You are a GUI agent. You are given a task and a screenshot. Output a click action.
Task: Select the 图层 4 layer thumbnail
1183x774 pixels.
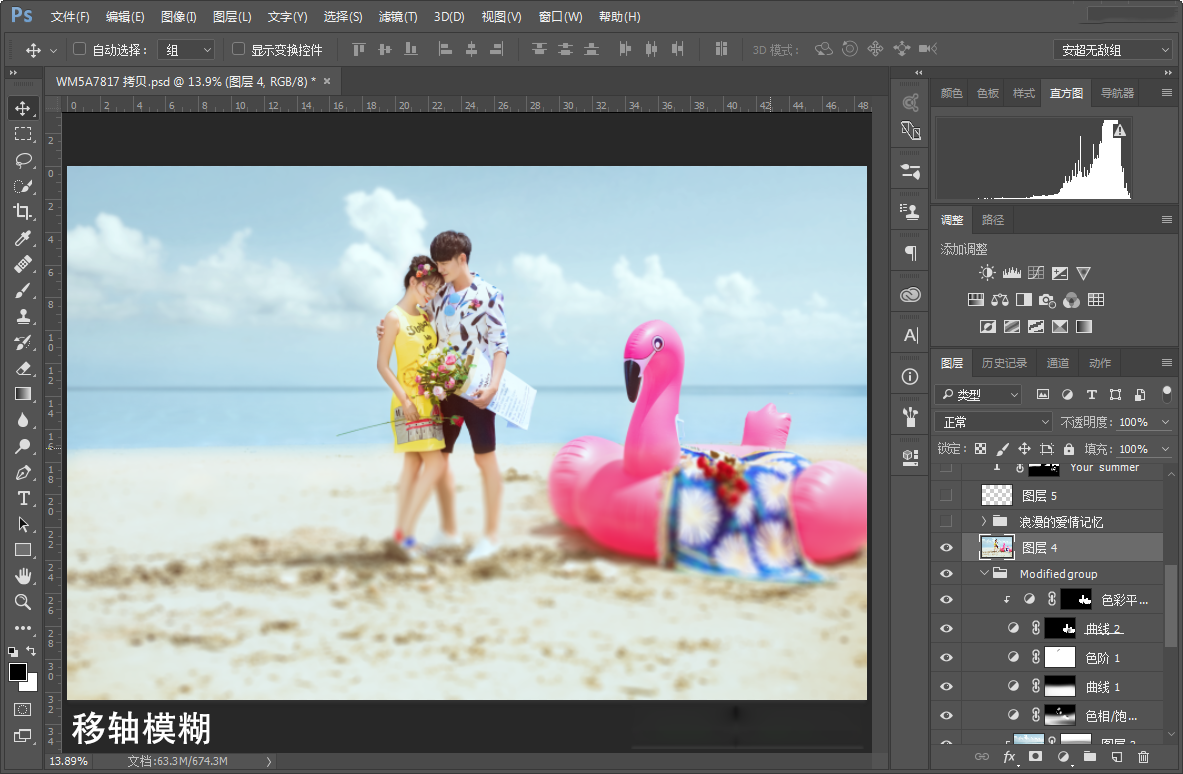[996, 547]
